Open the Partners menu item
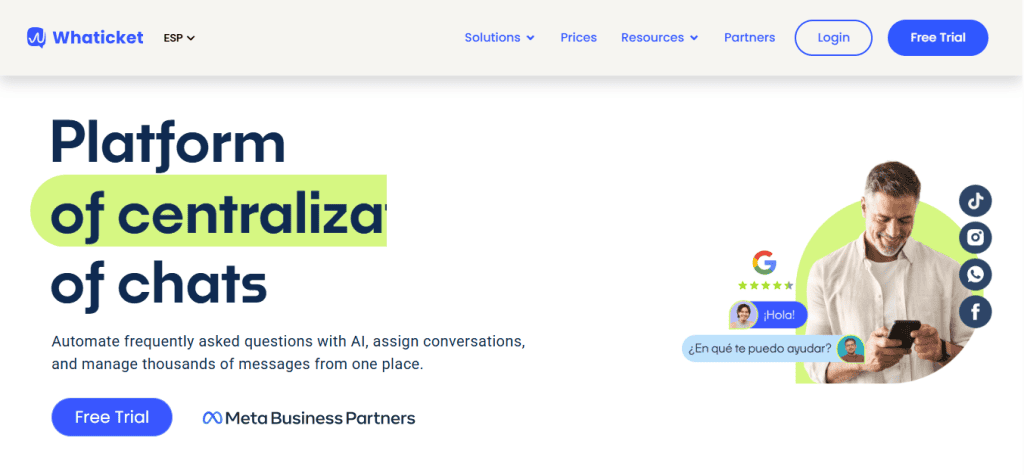The height and width of the screenshot is (475, 1024). [x=749, y=38]
